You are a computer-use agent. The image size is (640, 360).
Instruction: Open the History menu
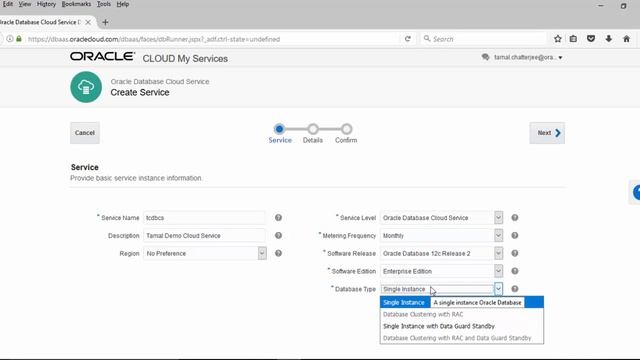click(46, 4)
